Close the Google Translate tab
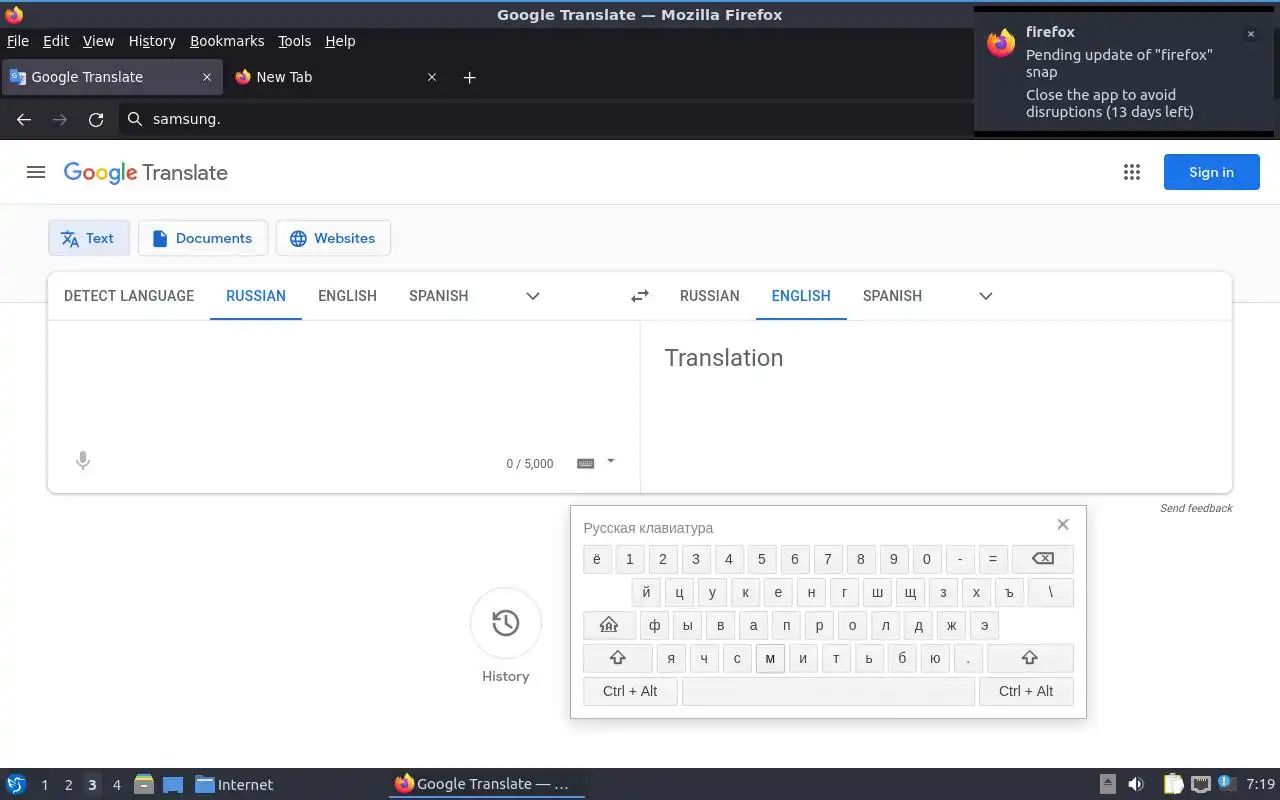1280x800 pixels. [207, 77]
